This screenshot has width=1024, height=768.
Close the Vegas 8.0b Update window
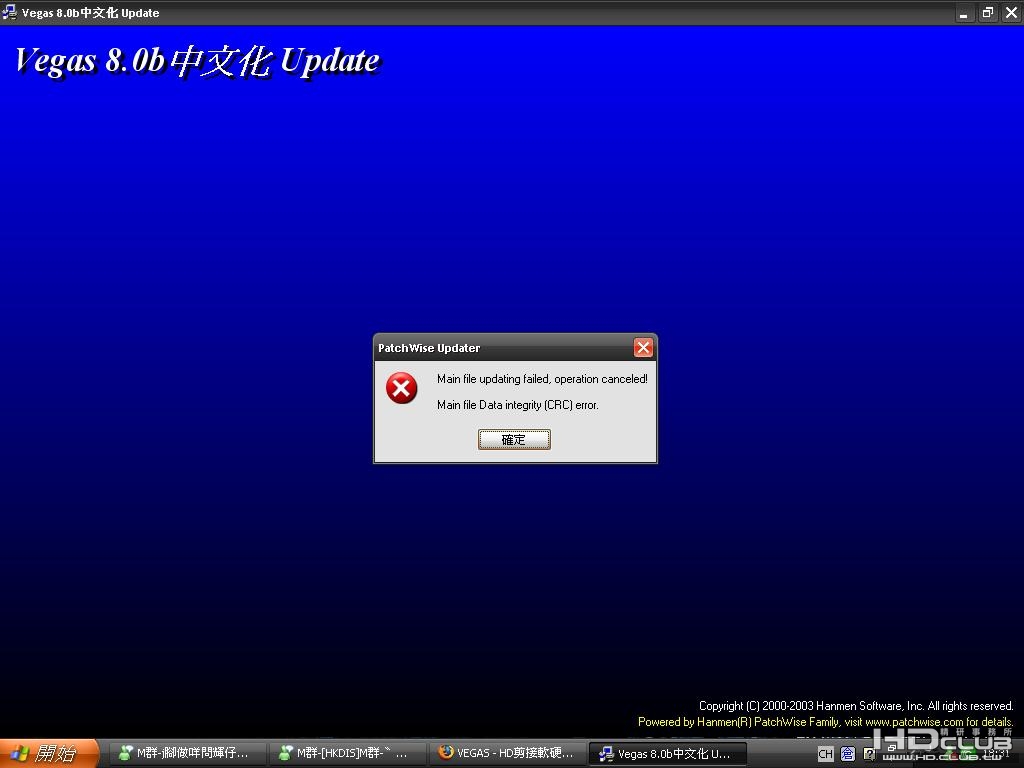(x=1011, y=12)
